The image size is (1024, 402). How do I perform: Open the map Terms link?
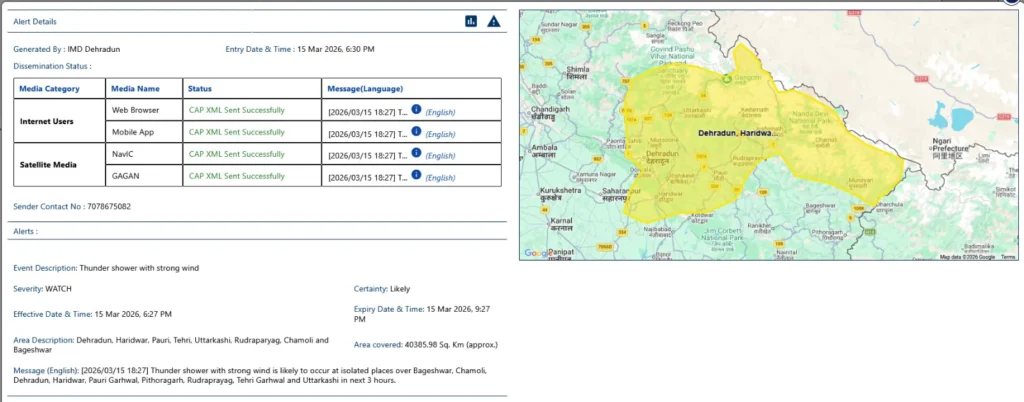(1008, 257)
